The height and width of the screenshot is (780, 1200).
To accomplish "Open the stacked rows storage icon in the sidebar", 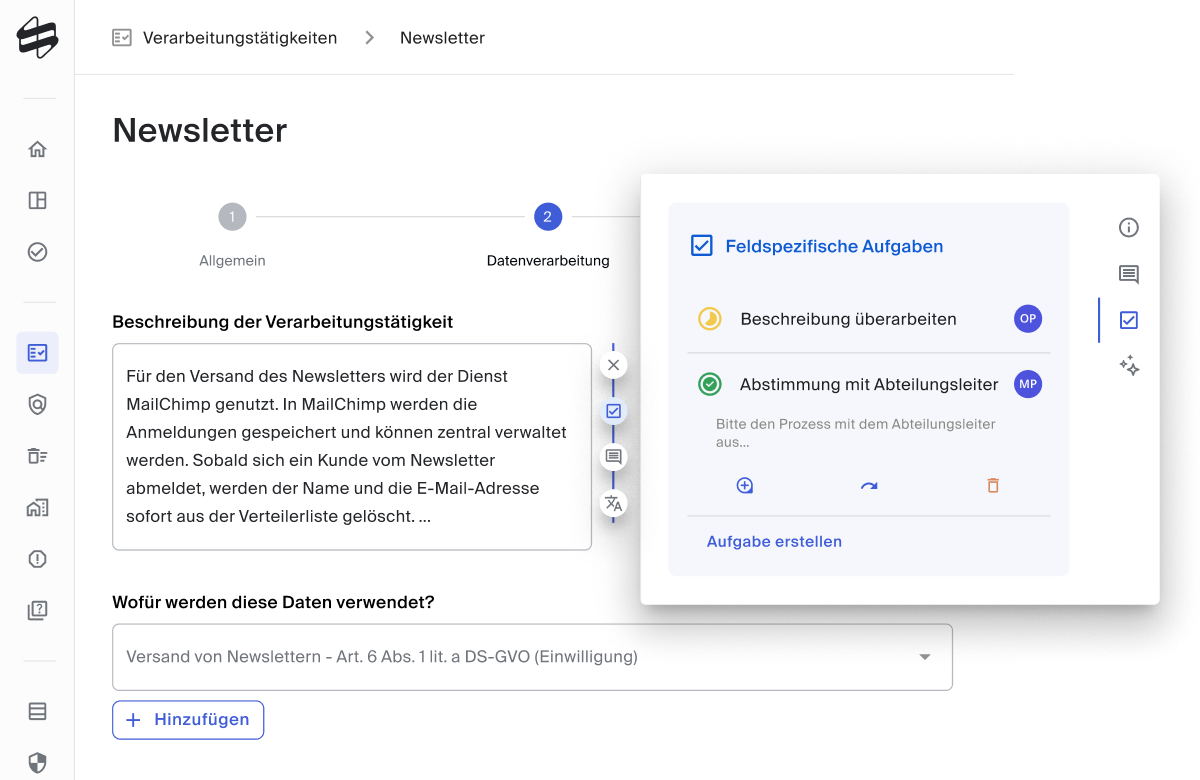I will pyautogui.click(x=37, y=712).
